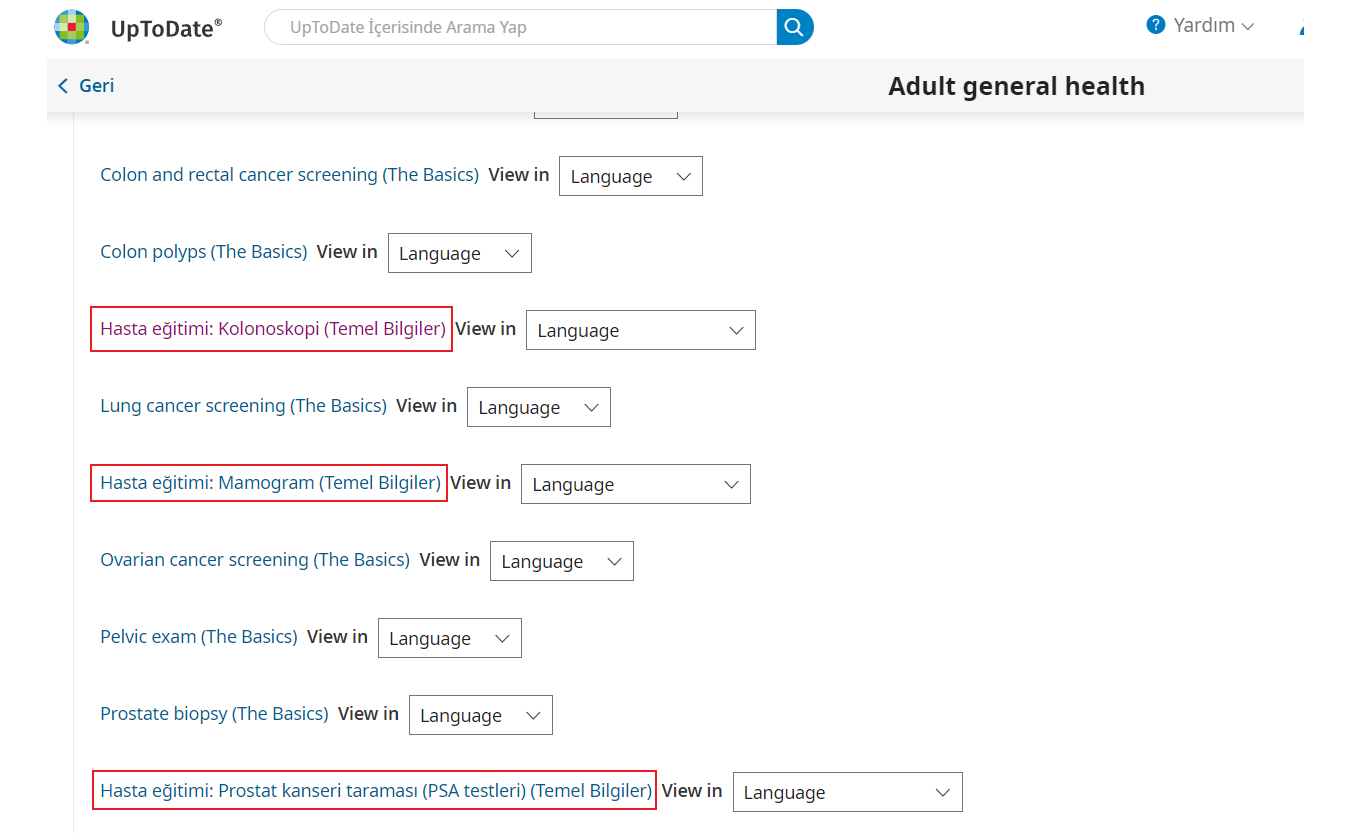Open Language dropdown for Colon polyps
Viewport: 1350px width, 833px height.
[459, 253]
